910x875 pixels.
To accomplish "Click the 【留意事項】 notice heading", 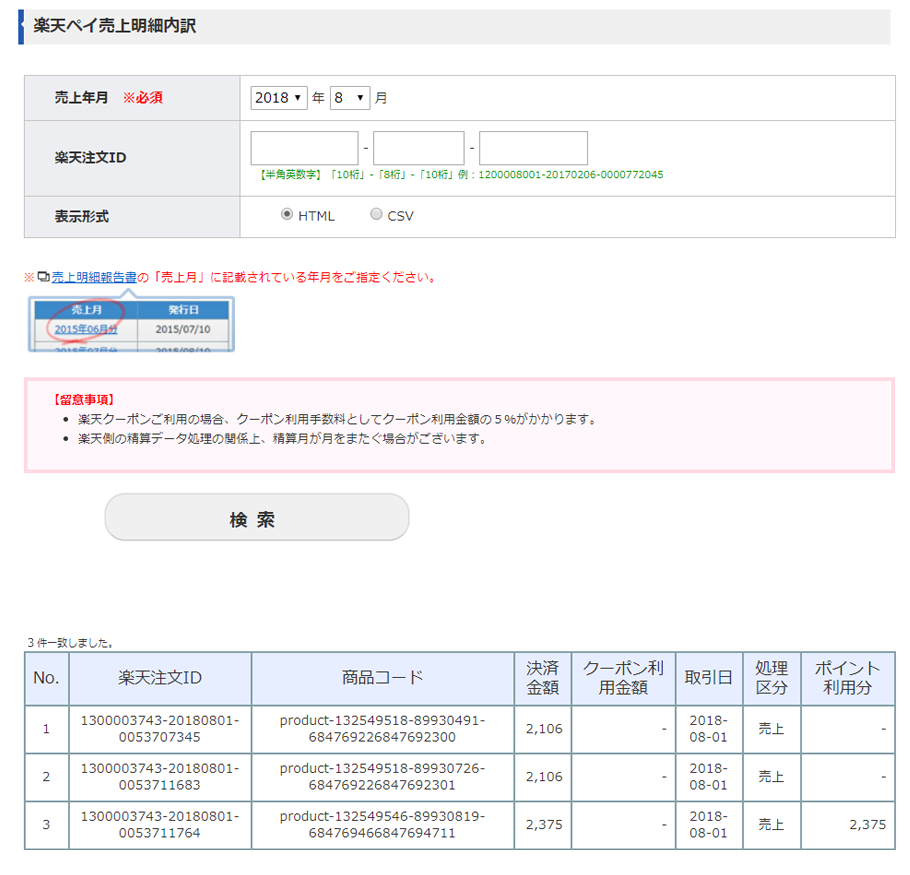I will [x=84, y=400].
